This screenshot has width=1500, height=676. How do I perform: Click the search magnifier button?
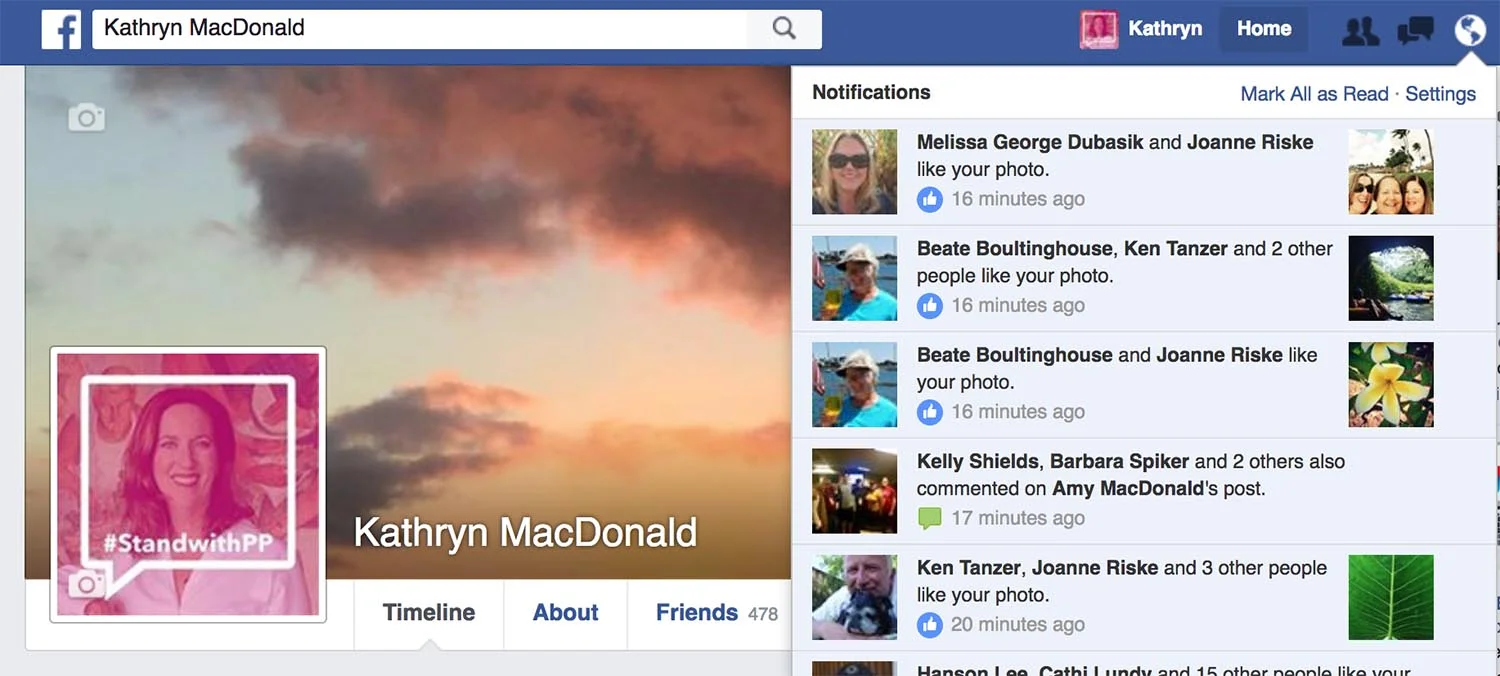click(784, 29)
